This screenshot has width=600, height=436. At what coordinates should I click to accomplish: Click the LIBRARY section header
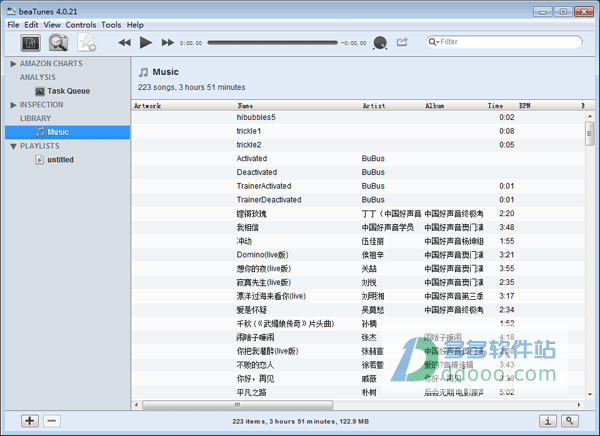[35, 119]
